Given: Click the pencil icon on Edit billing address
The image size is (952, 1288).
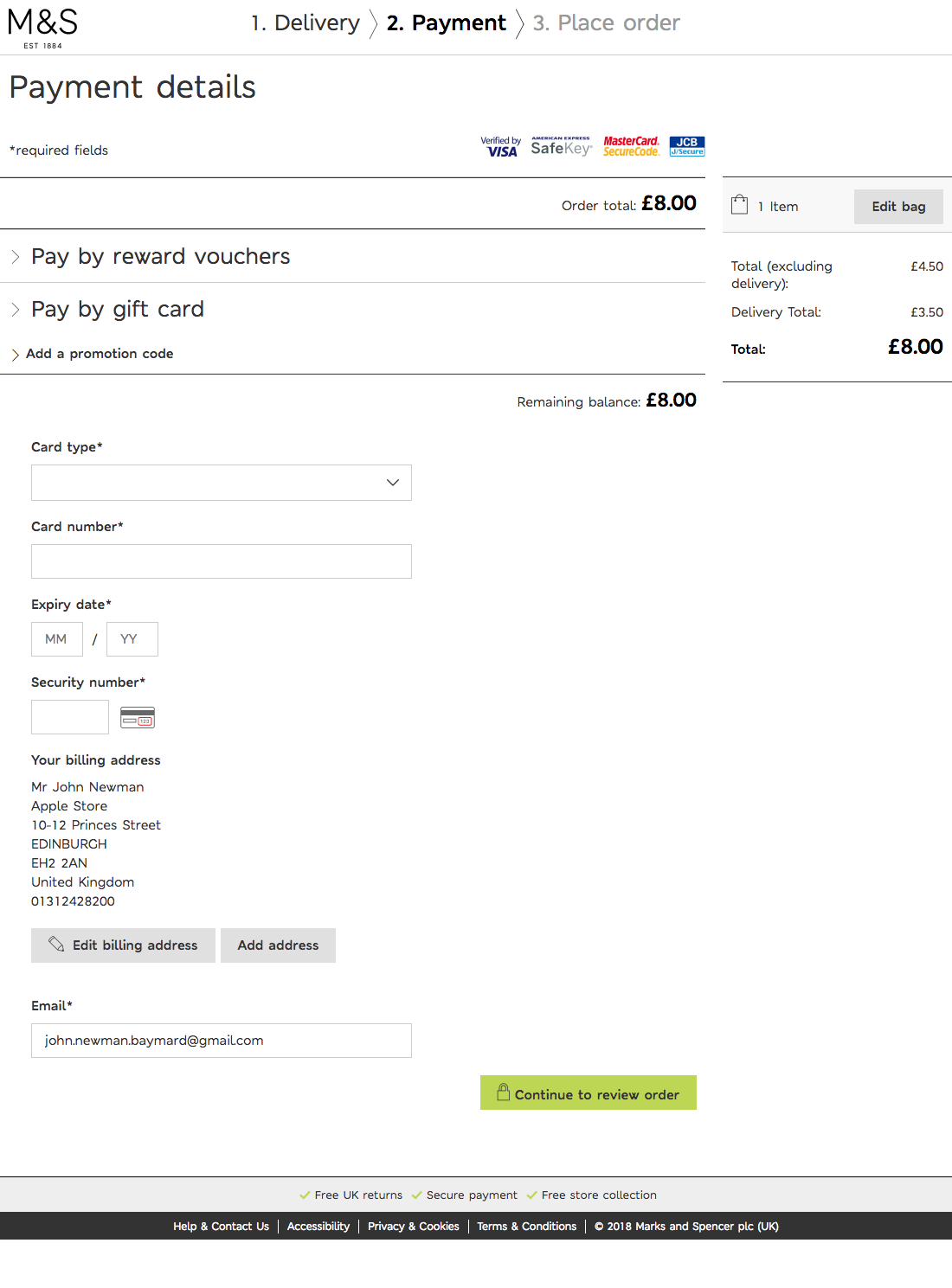Looking at the screenshot, I should click(56, 945).
